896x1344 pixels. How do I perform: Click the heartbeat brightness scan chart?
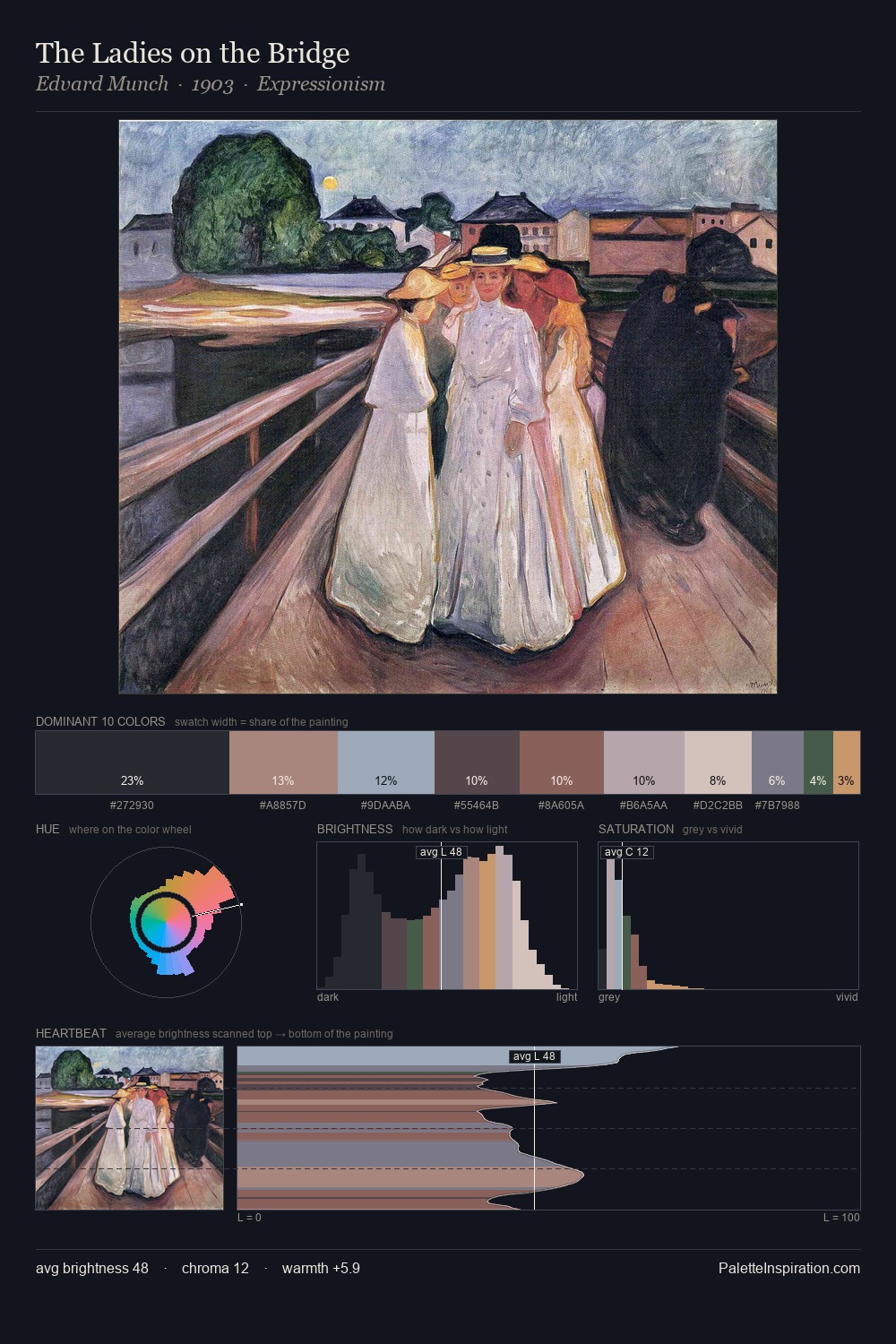click(x=548, y=1128)
